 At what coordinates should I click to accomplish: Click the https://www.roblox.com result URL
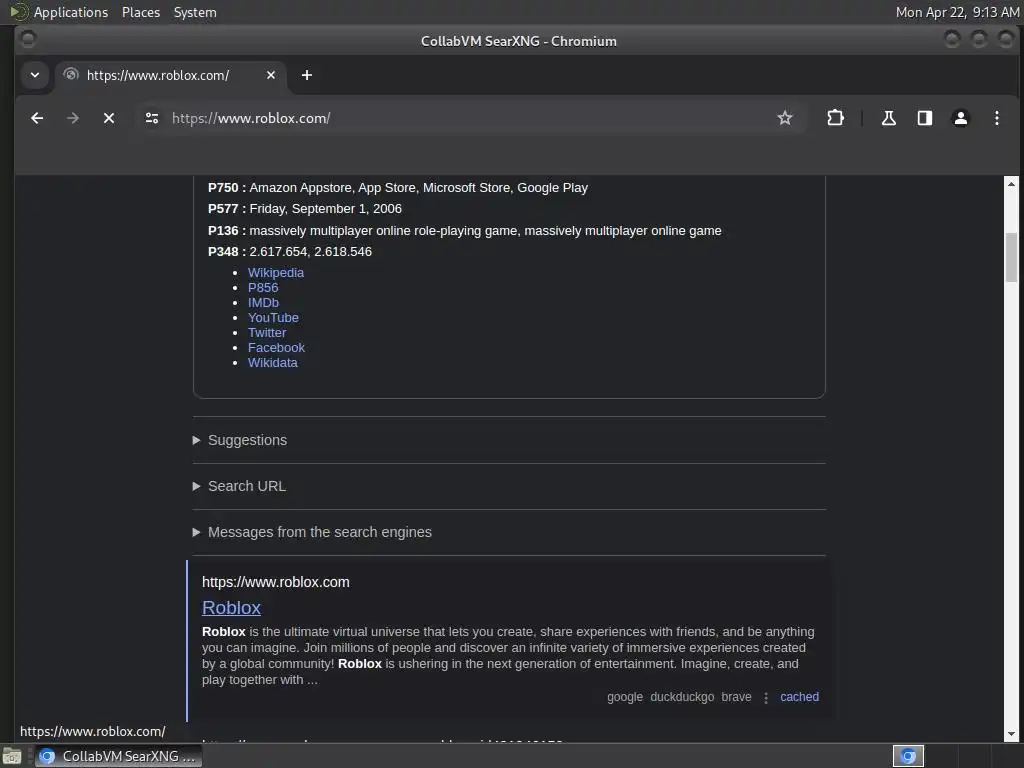tap(276, 582)
